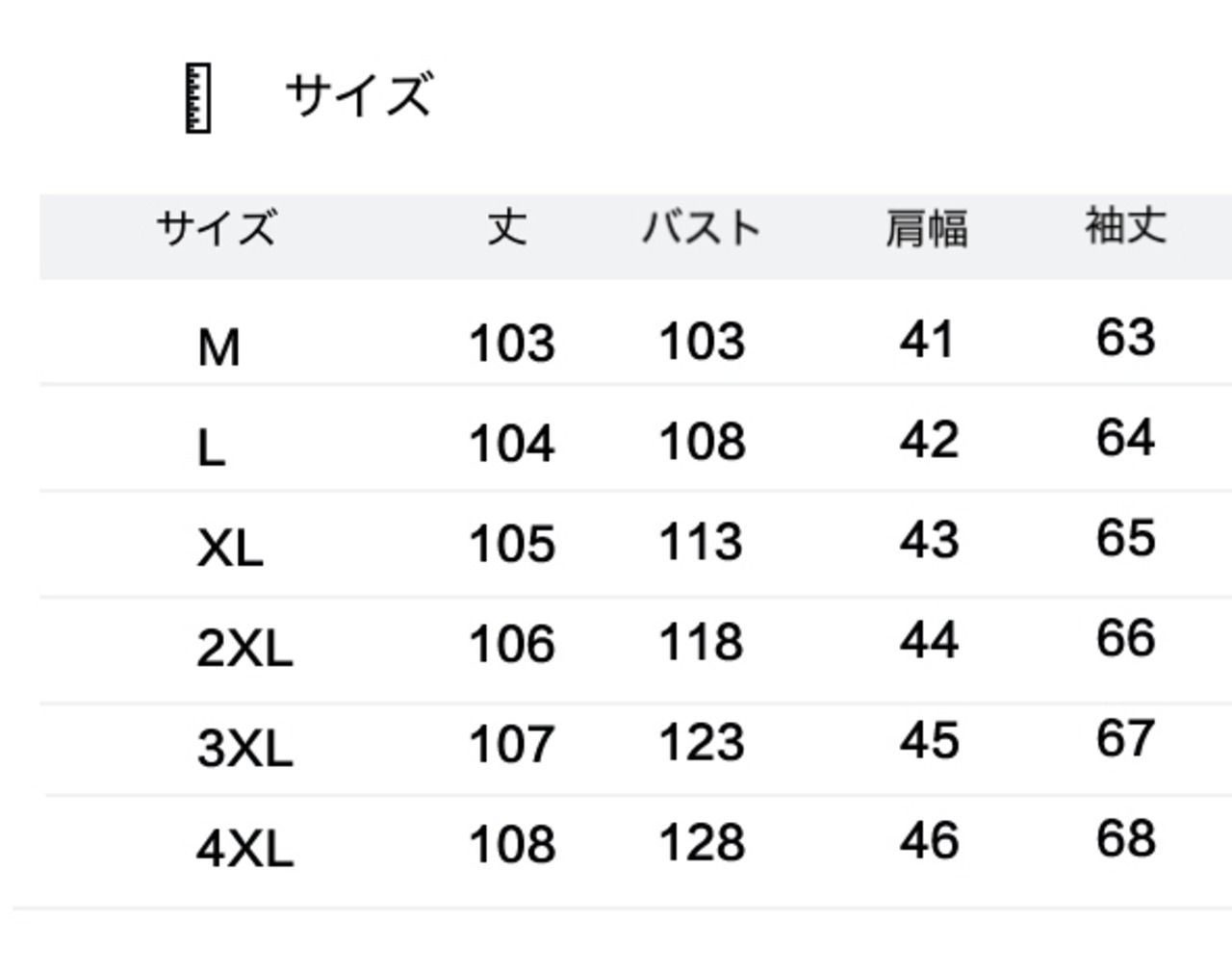Viewport: 1232px width, 973px height.
Task: Select the 袖丈 column header
Action: click(x=1125, y=227)
